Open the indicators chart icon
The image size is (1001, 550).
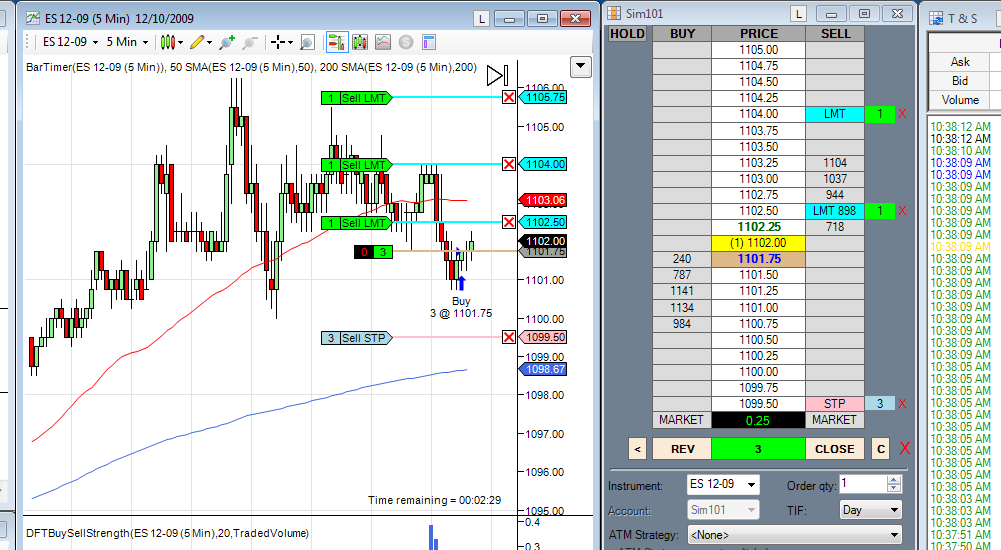pos(383,42)
